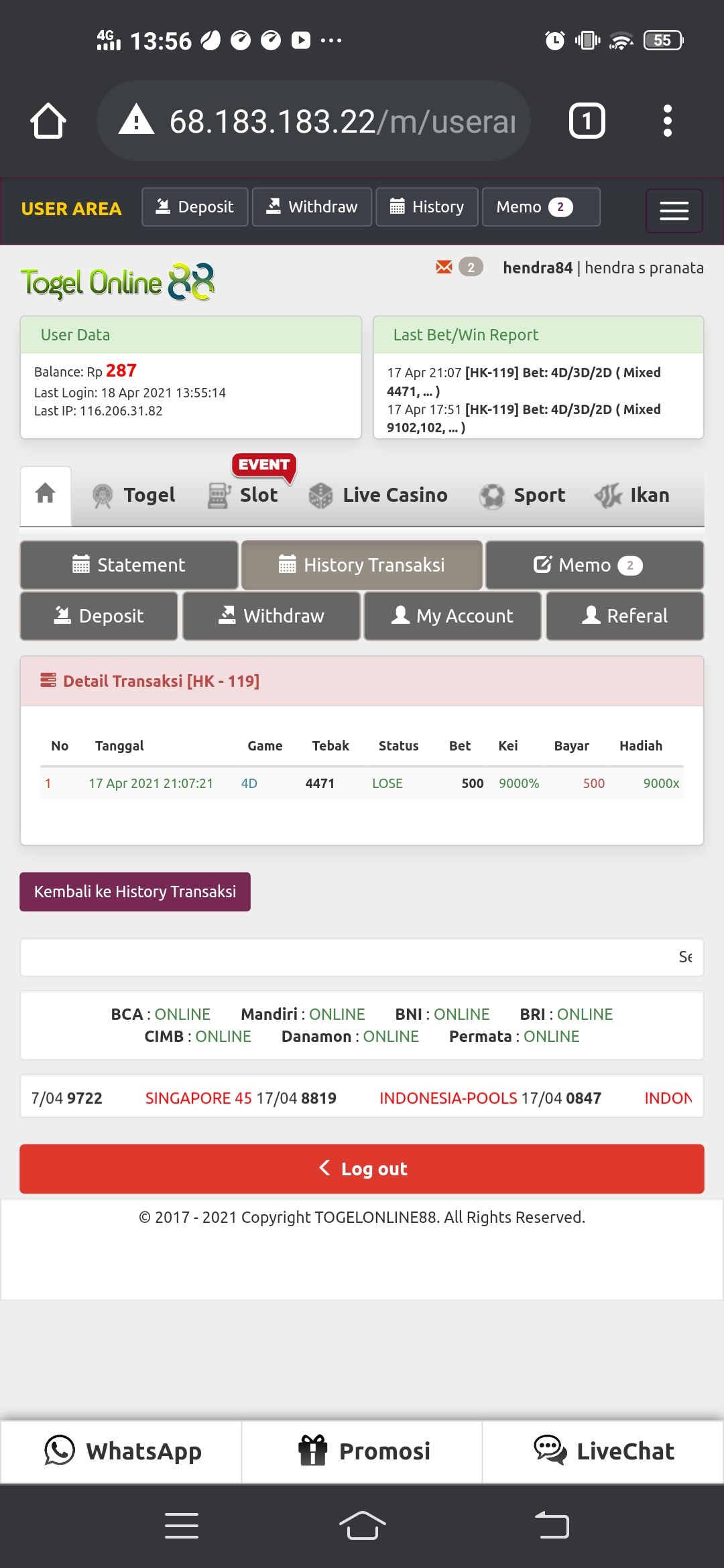The image size is (724, 1568).
Task: Open the Togel games tab
Action: [134, 495]
